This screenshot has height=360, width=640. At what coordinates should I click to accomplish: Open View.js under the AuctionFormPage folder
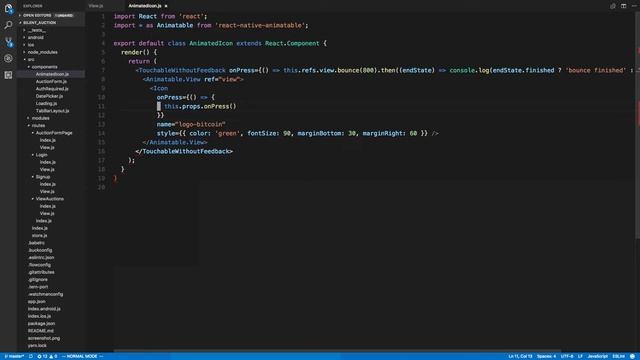pos(47,148)
